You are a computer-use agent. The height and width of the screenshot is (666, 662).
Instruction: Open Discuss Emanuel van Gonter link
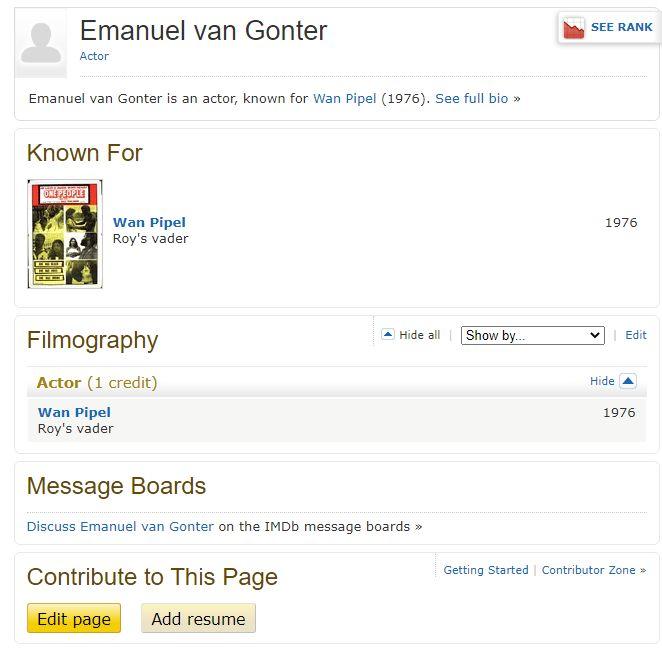(120, 526)
